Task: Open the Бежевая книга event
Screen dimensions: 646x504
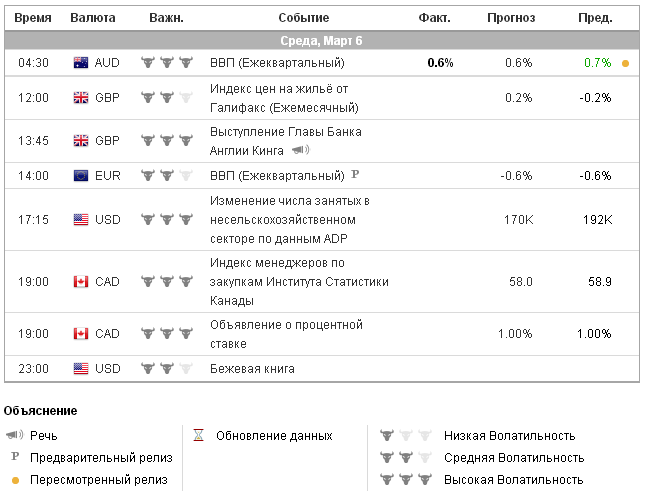Action: [x=252, y=369]
